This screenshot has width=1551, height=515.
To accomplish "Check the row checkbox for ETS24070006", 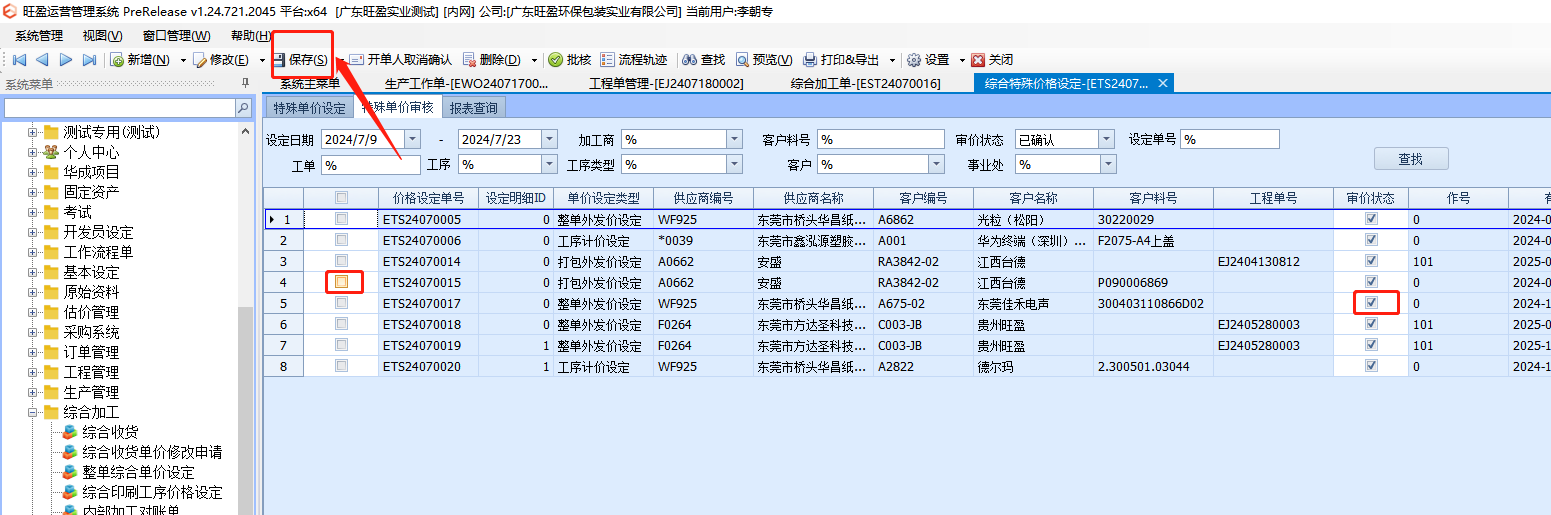I will click(x=342, y=240).
